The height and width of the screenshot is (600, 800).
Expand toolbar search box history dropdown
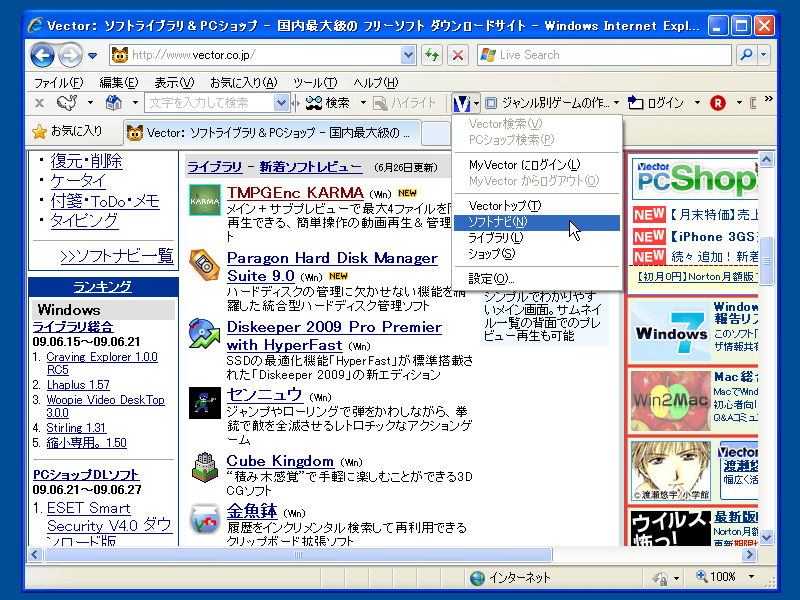(x=281, y=103)
